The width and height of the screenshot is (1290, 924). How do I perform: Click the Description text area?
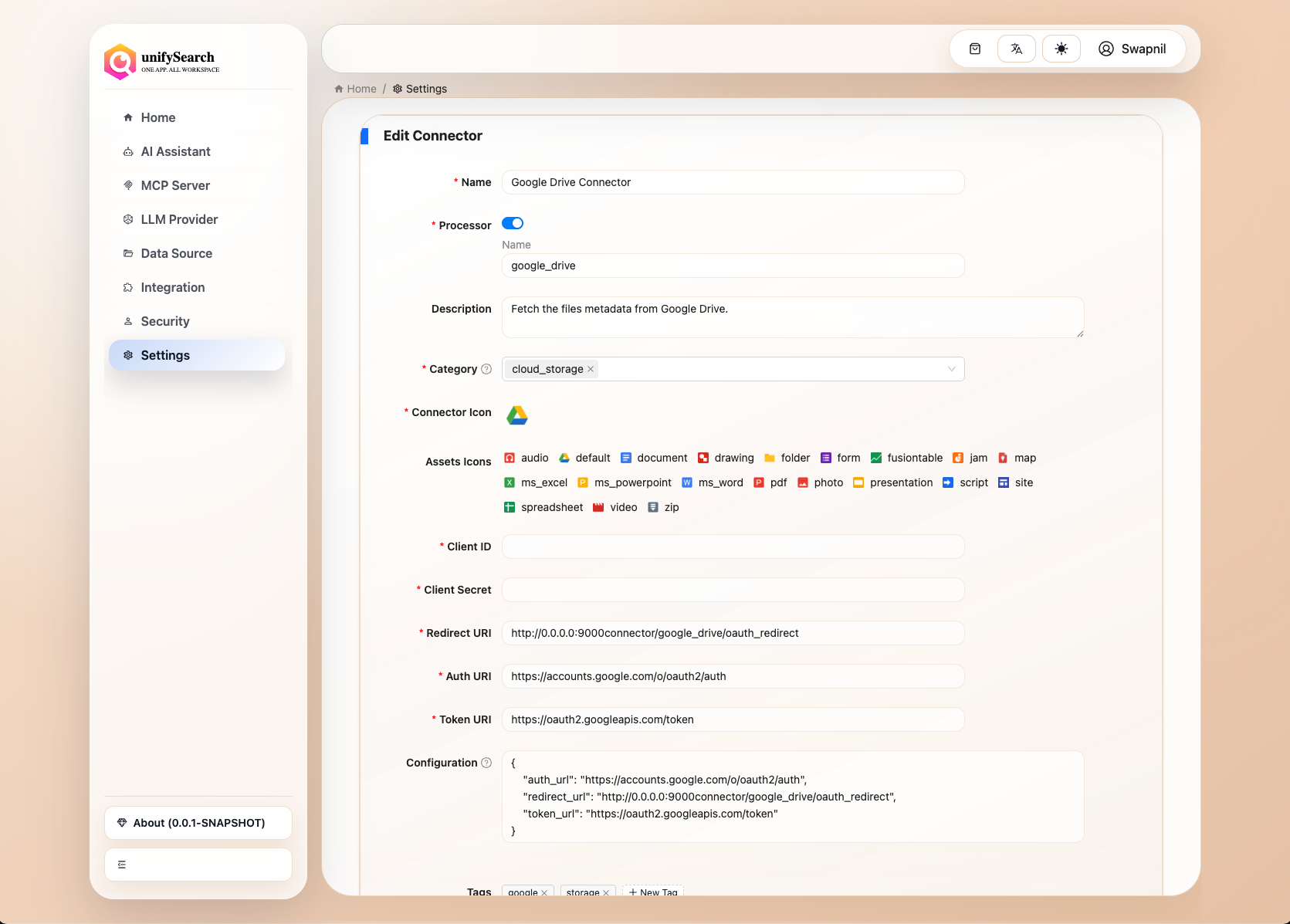(792, 317)
